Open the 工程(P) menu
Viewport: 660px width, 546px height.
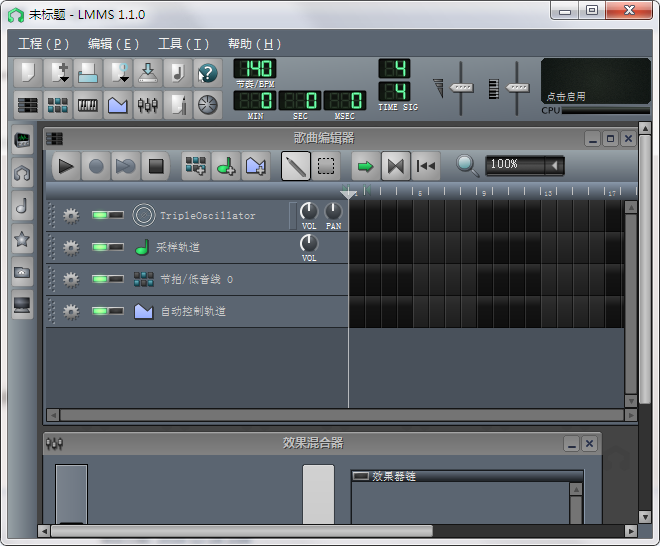click(44, 44)
